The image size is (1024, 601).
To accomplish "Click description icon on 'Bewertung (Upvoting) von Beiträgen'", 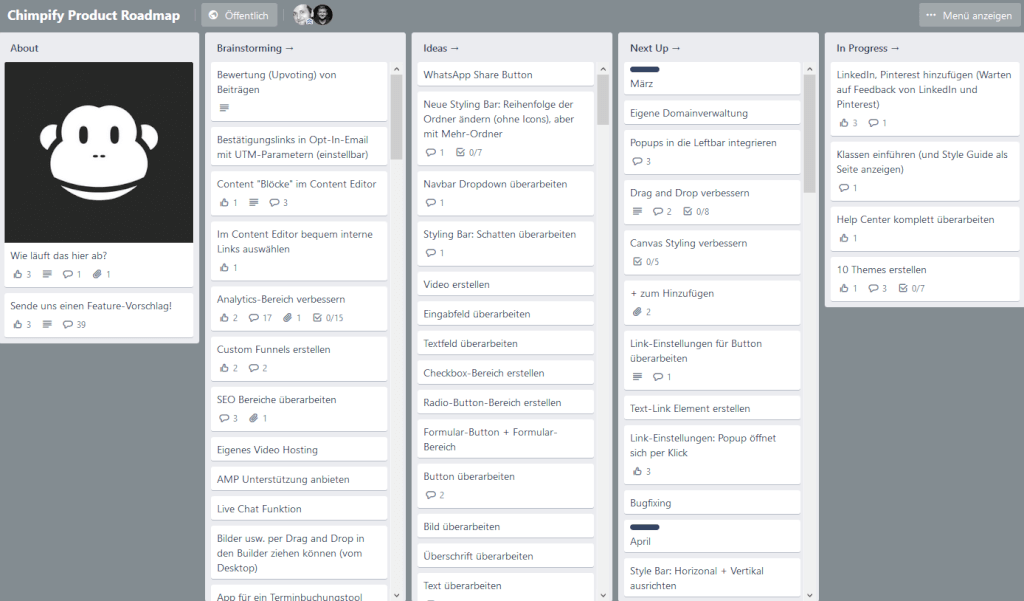I will tap(224, 108).
